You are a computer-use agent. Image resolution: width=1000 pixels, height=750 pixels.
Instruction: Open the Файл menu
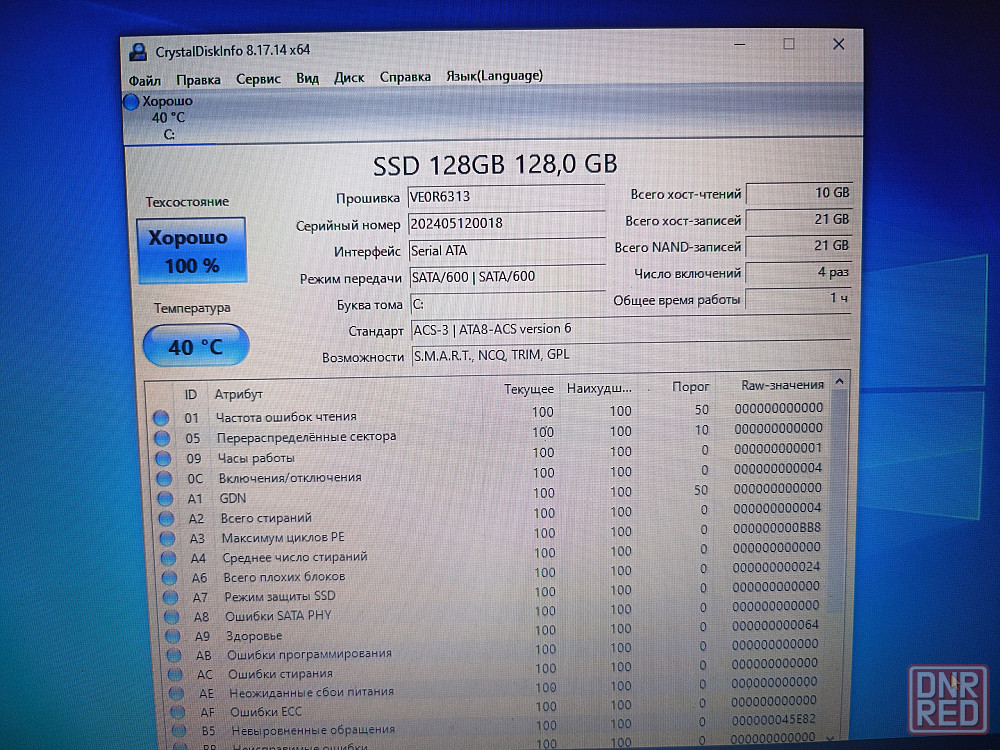(x=144, y=80)
